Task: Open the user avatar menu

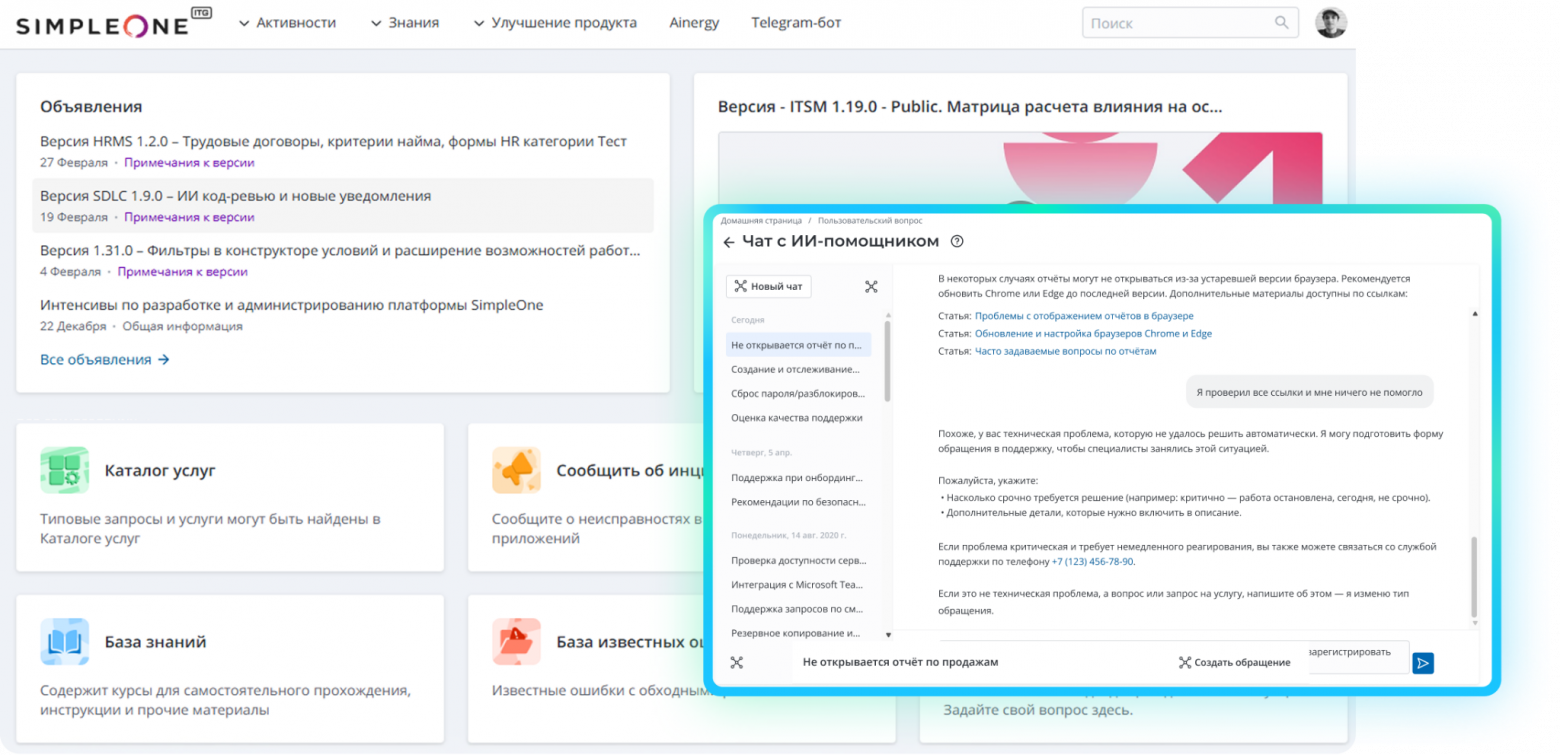Action: [1330, 22]
